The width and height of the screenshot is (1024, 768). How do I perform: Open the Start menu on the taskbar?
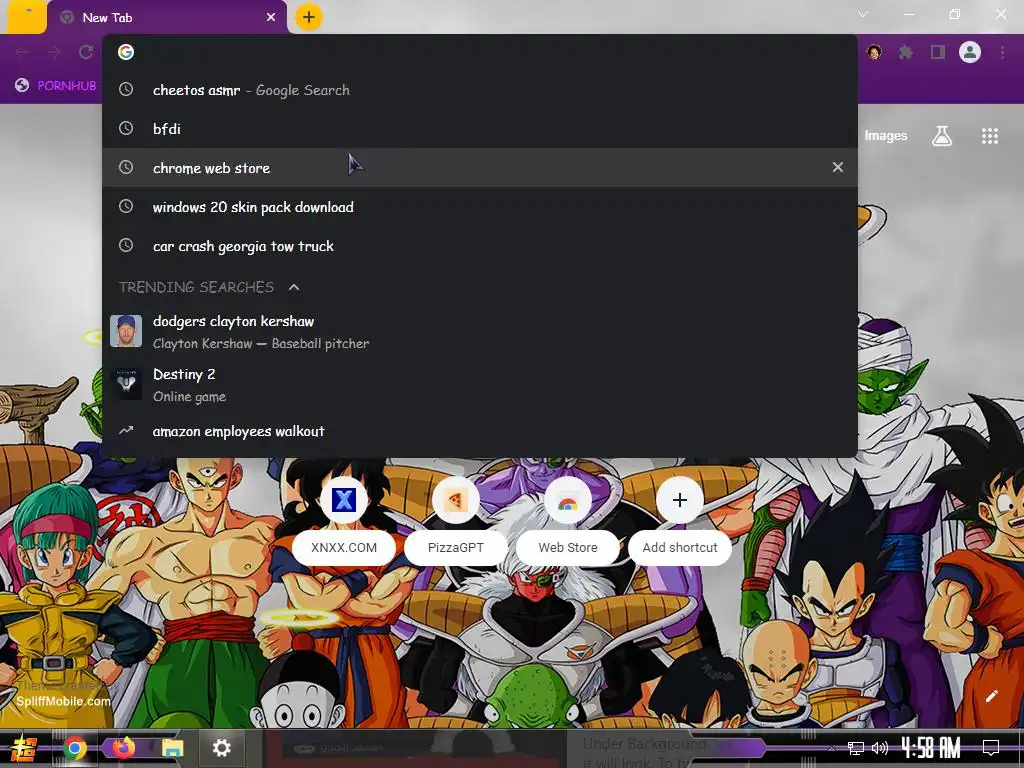point(23,748)
